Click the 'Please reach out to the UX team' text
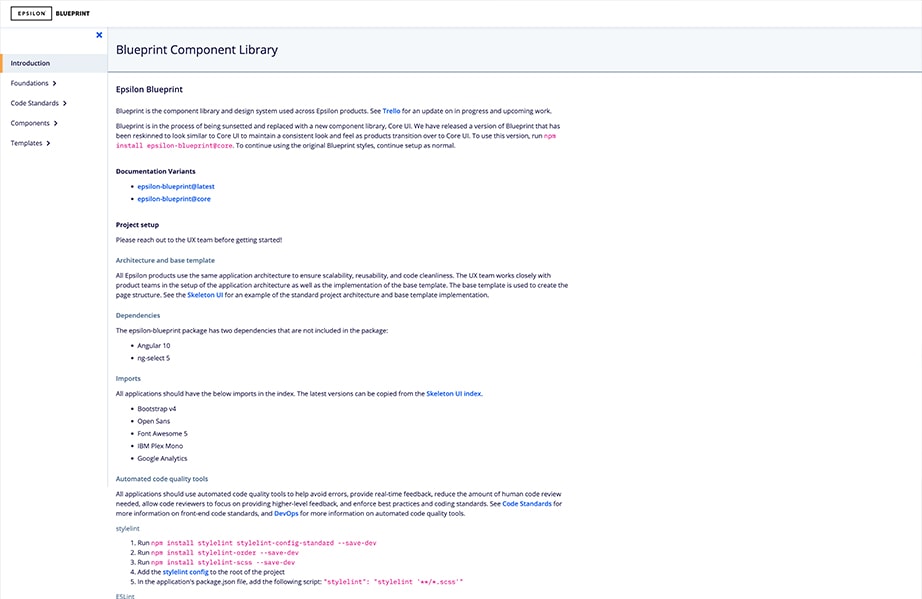 point(199,240)
